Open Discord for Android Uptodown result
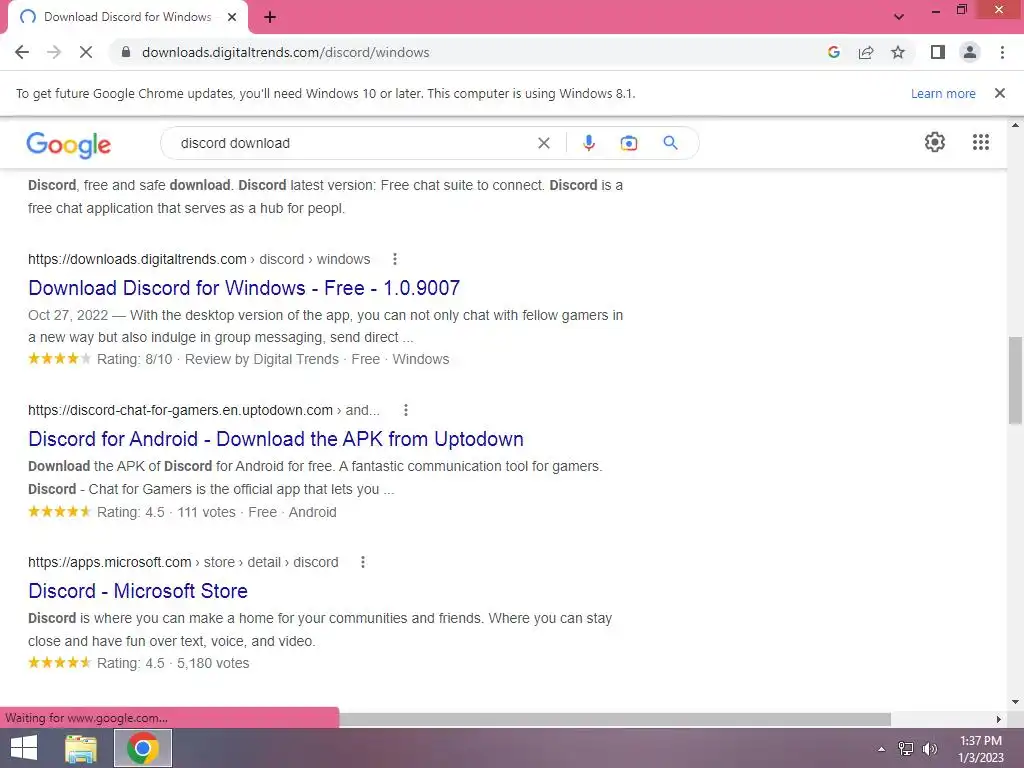 click(x=276, y=439)
